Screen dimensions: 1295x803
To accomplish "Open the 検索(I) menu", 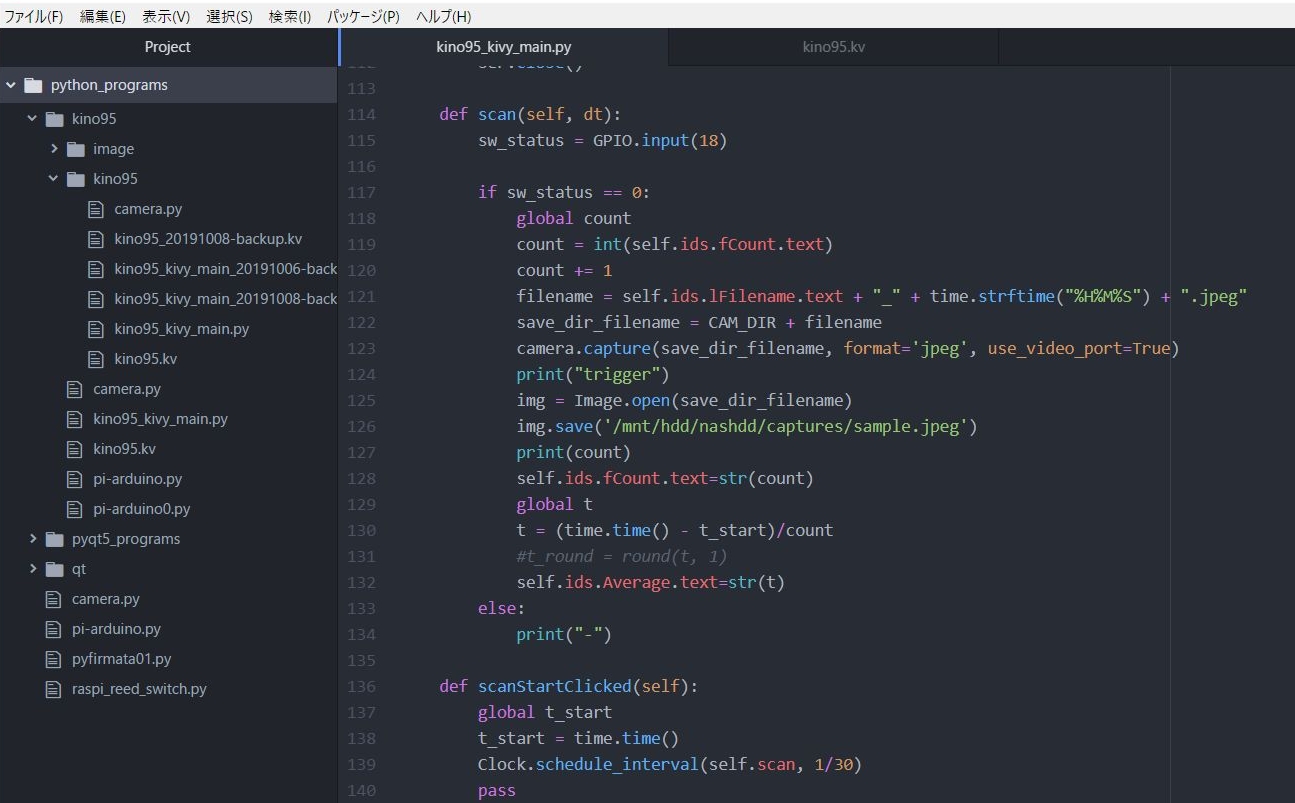I will (x=290, y=17).
